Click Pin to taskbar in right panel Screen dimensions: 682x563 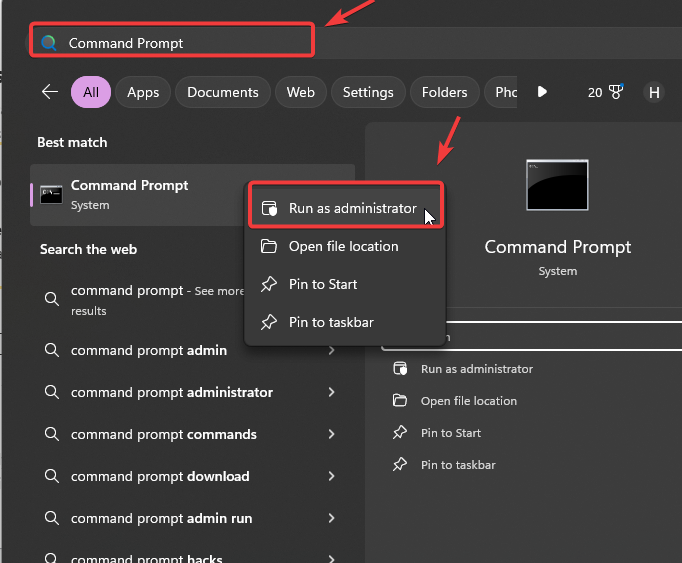click(458, 465)
